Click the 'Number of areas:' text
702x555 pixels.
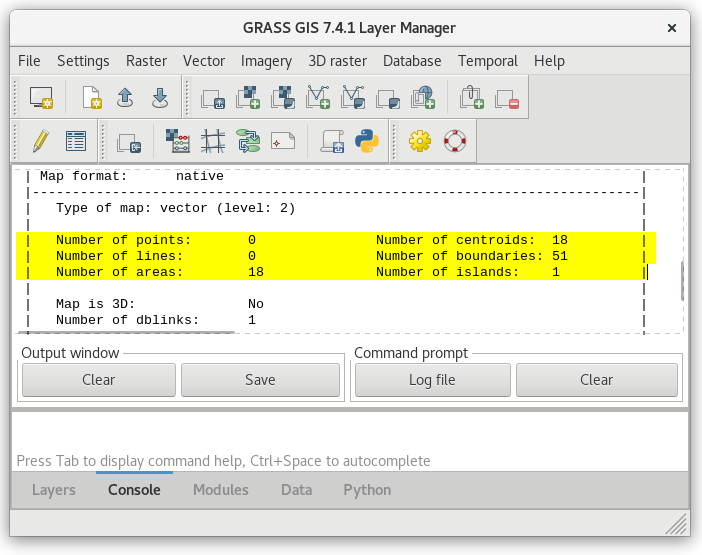(120, 272)
